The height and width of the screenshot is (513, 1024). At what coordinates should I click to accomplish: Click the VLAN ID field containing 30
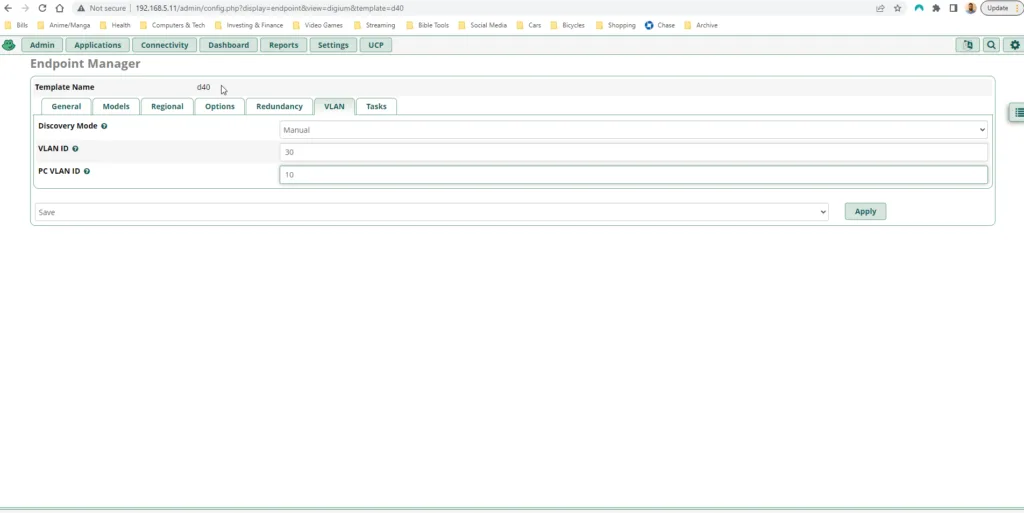coord(633,152)
